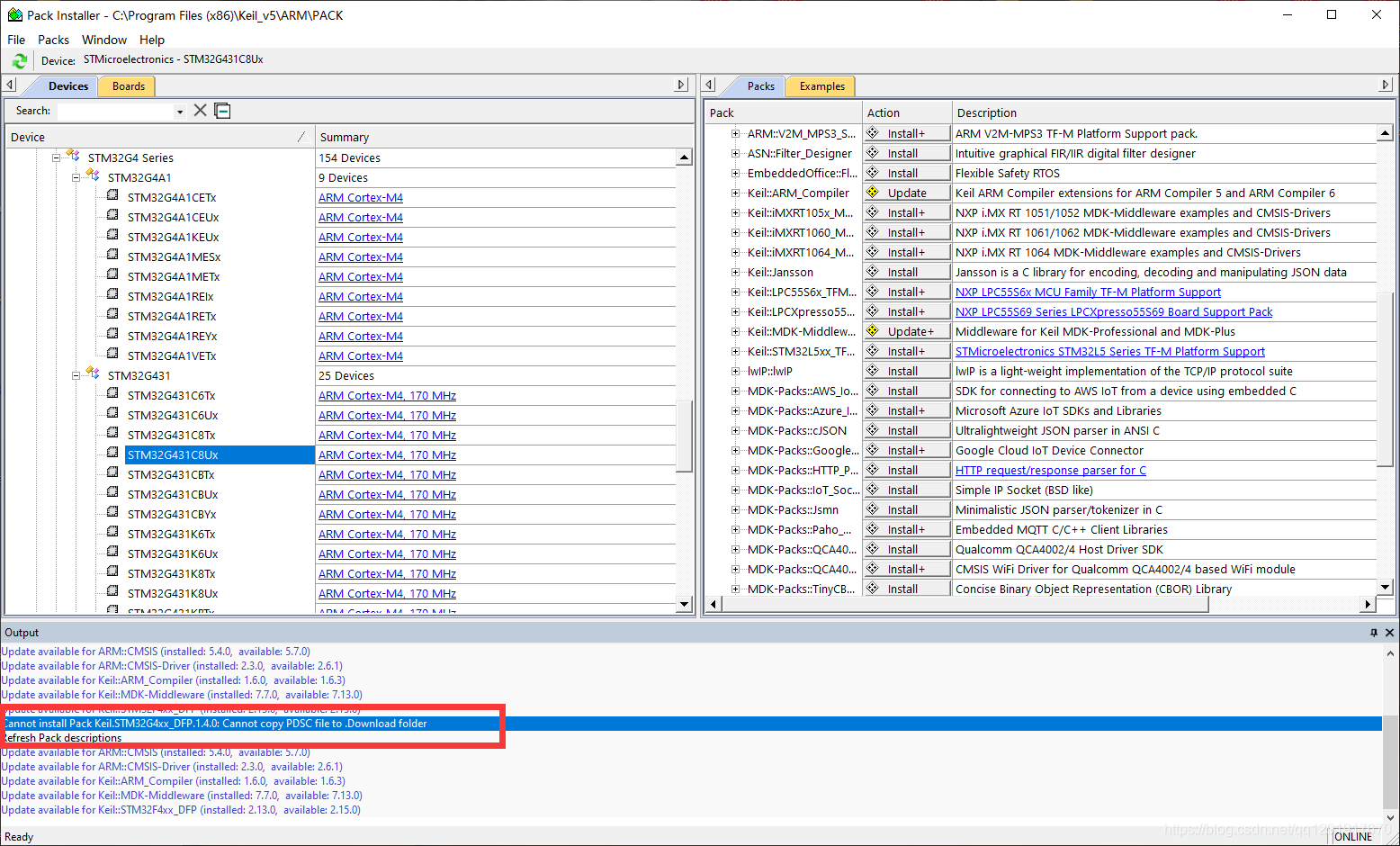
Task: Open HTTP request/response parser for C link
Action: pos(1051,470)
